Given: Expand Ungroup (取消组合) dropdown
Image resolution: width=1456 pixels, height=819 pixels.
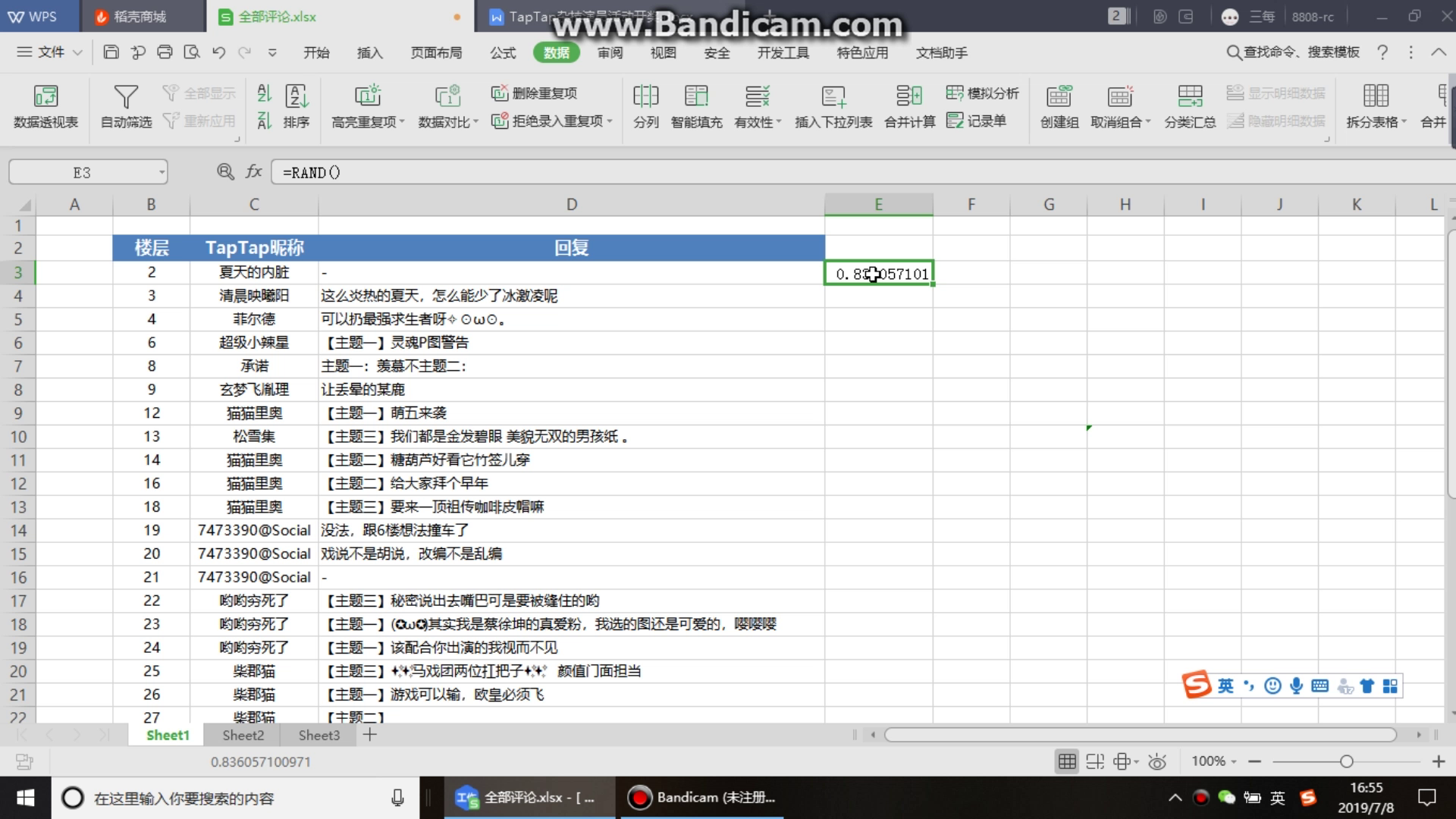Looking at the screenshot, I should coord(1148,122).
